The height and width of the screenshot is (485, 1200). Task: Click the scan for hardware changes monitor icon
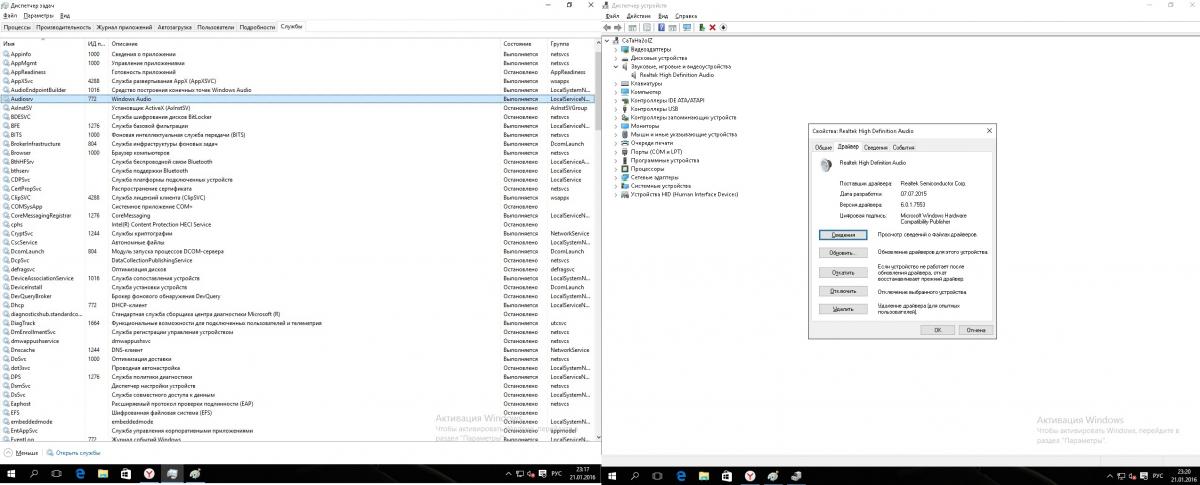coord(689,27)
